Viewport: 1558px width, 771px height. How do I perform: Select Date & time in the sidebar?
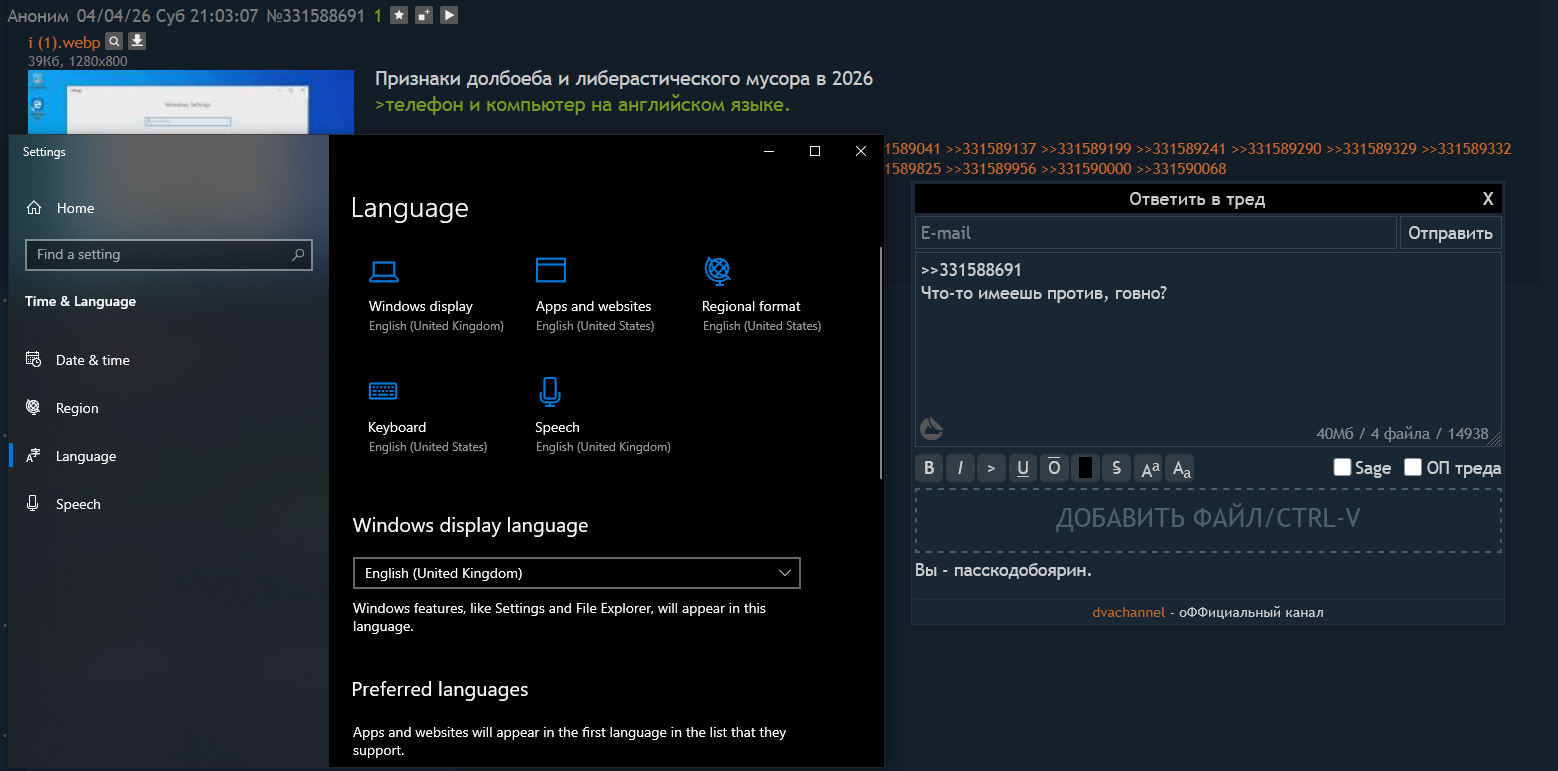tap(92, 360)
